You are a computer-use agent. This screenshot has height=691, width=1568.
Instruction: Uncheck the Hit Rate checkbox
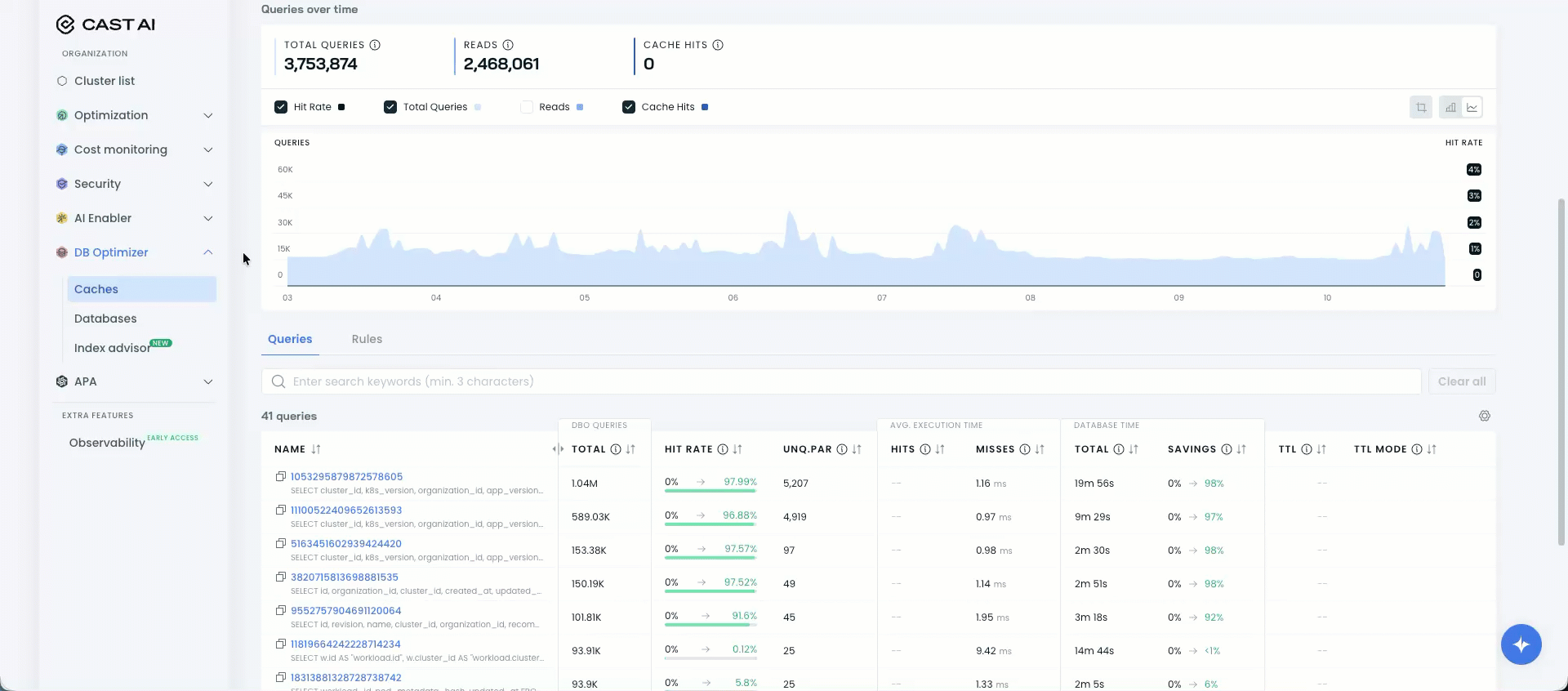point(281,107)
